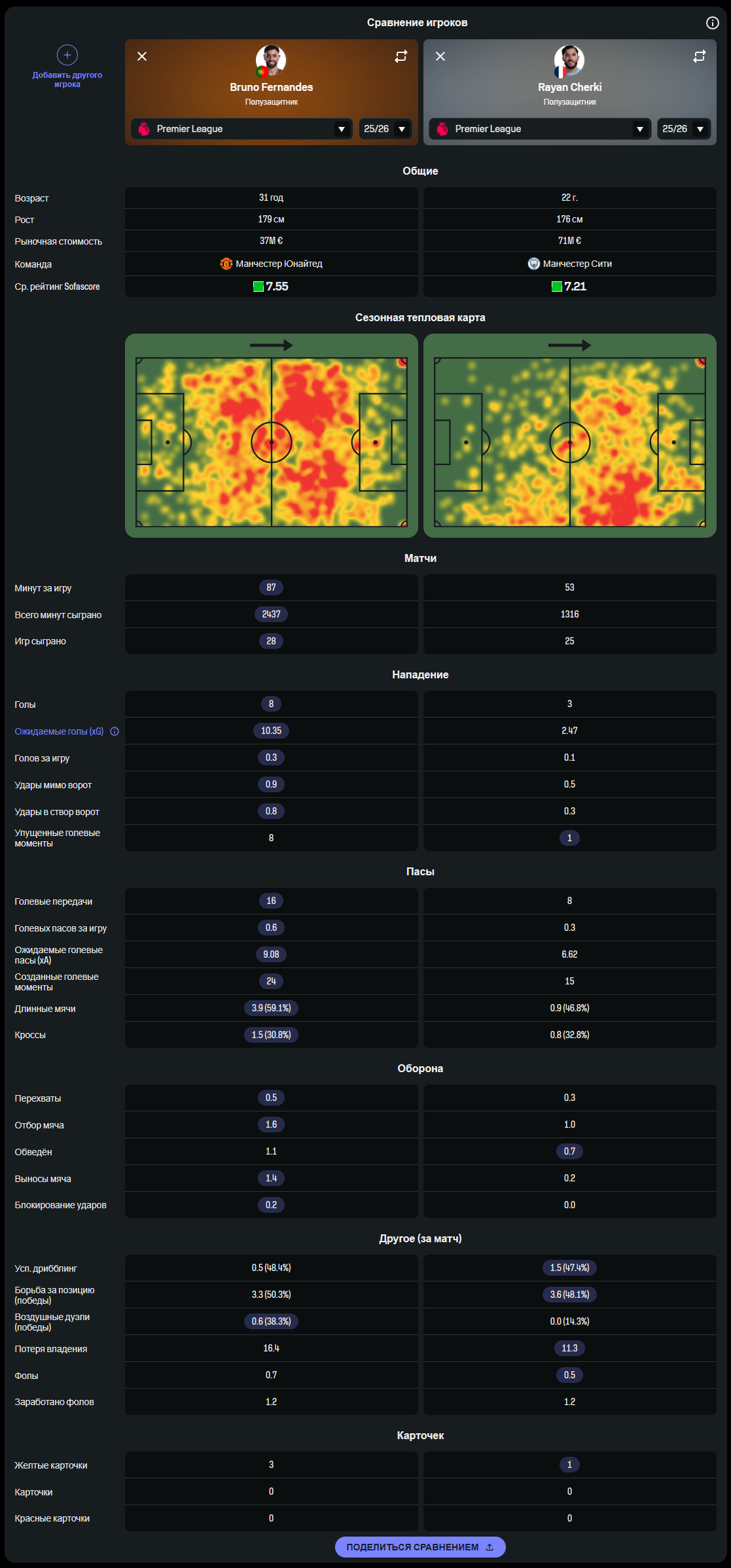The height and width of the screenshot is (1568, 731).
Task: Click Cherki's crosses value 0.8 (32.8%)
Action: (569, 1035)
